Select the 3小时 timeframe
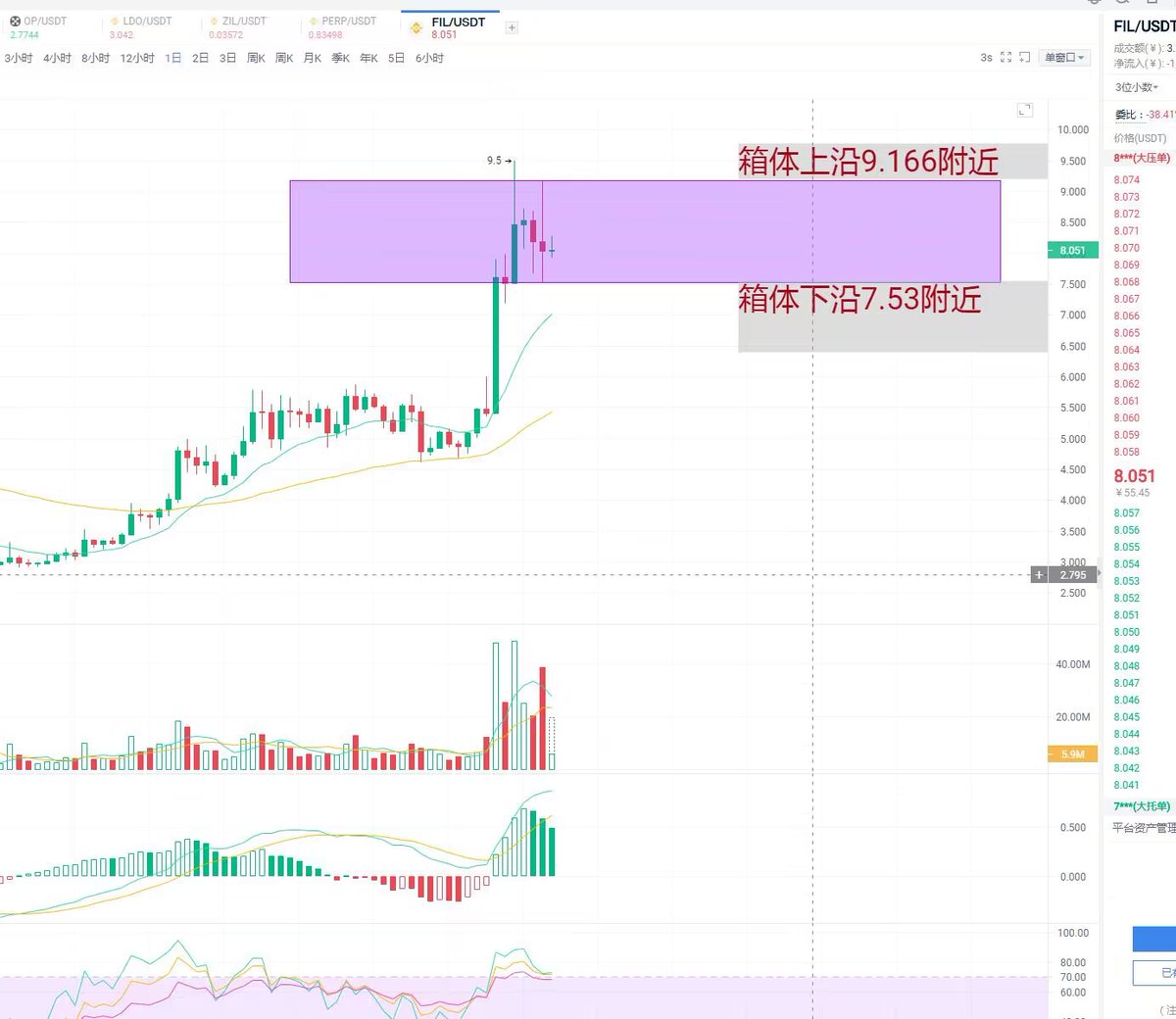 (18, 58)
